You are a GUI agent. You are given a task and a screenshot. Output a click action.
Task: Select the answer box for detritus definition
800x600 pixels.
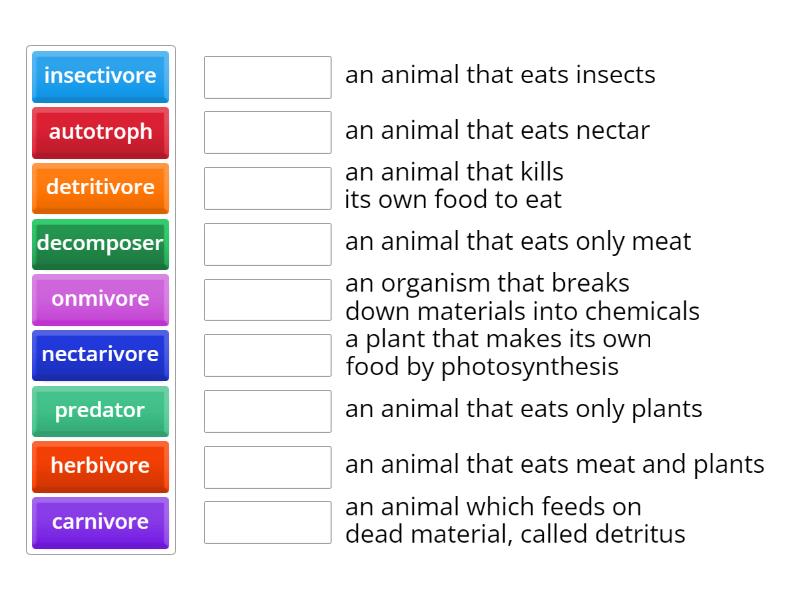[x=267, y=522]
